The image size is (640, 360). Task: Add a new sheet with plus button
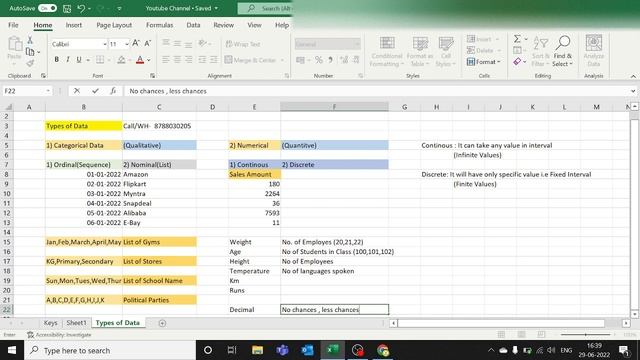[162, 323]
